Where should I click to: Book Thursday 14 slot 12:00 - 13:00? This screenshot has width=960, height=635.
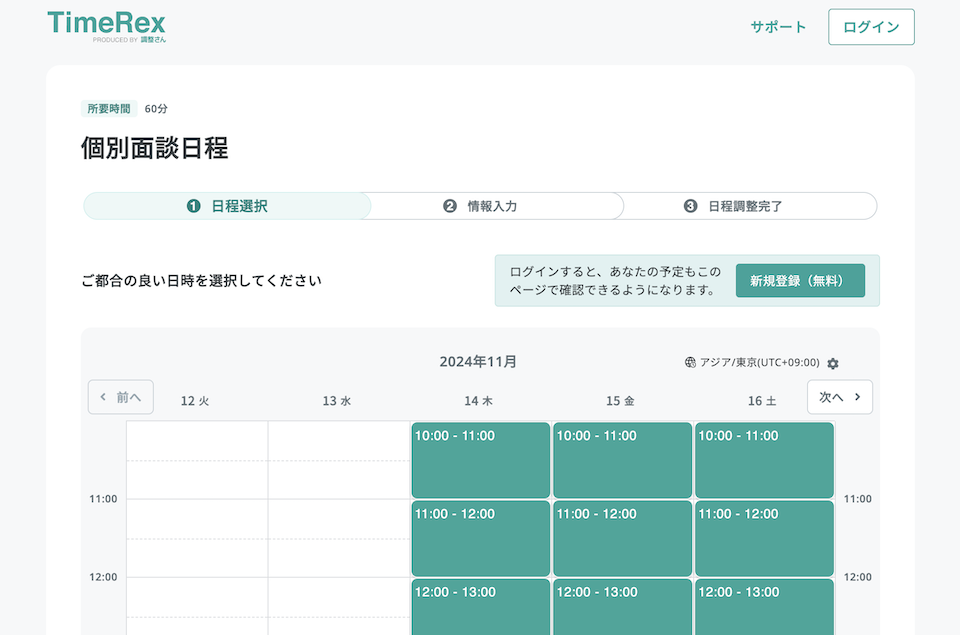tap(480, 607)
